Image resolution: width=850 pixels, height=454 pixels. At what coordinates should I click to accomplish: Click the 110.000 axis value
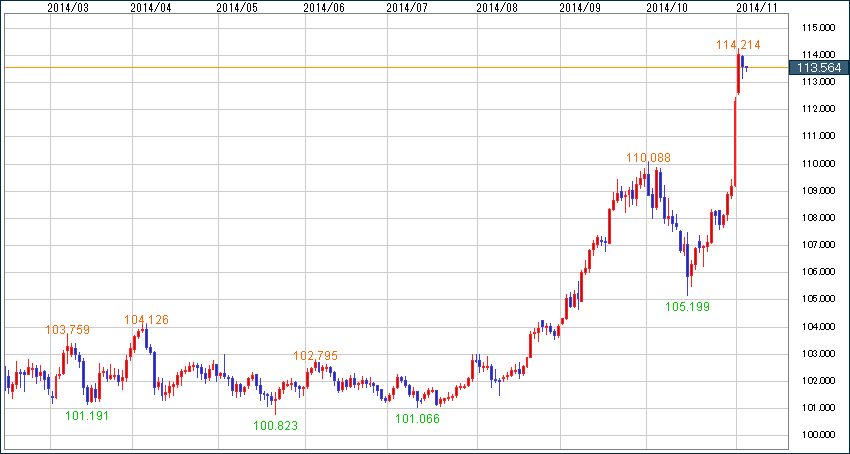(819, 164)
